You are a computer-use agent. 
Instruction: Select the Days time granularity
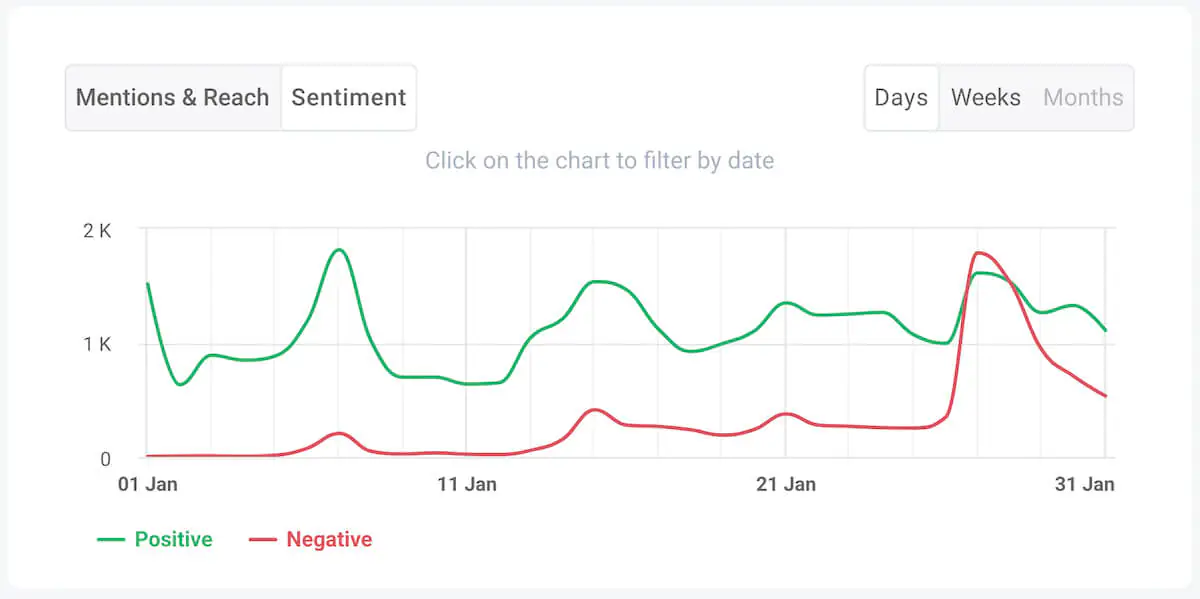(x=900, y=97)
